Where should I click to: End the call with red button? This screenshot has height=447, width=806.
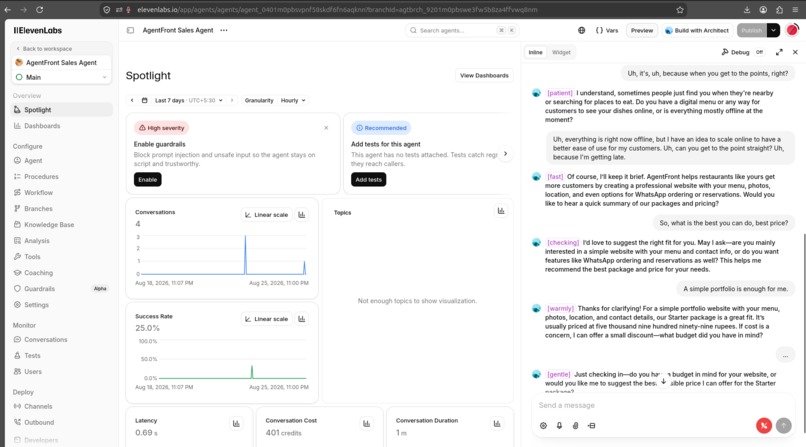click(x=764, y=425)
